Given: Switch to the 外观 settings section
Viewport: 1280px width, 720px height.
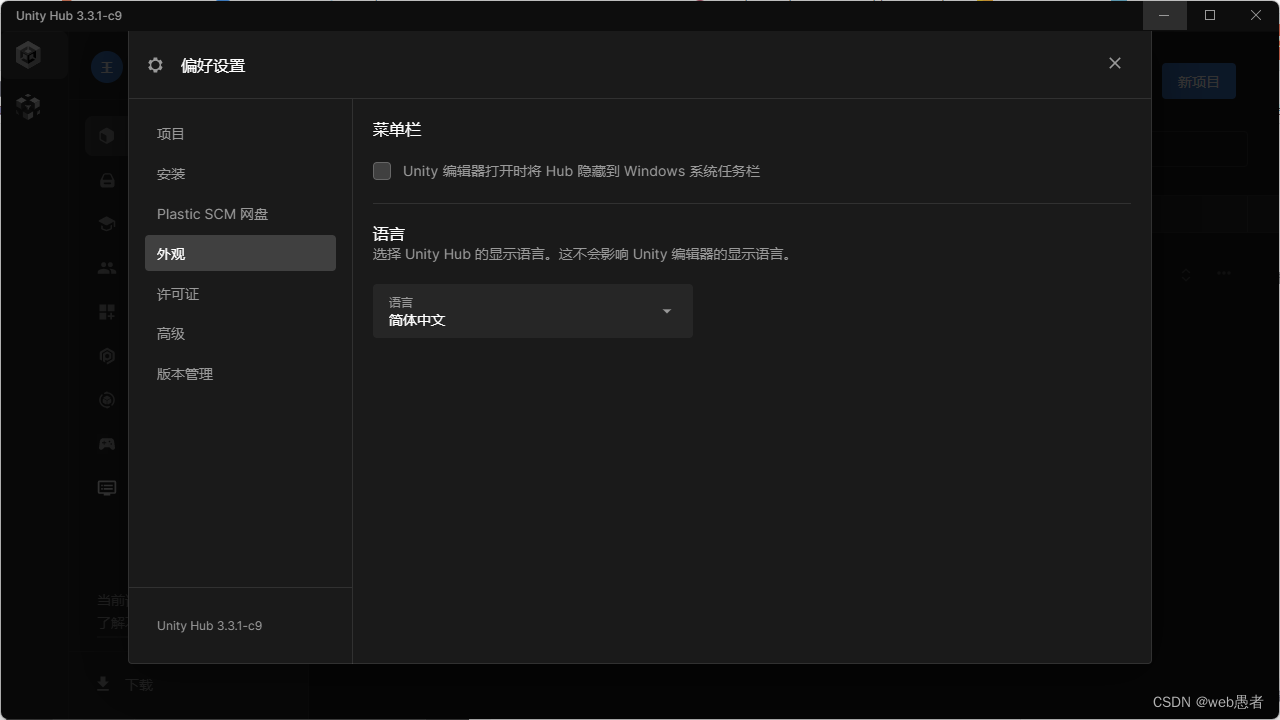Looking at the screenshot, I should (x=240, y=253).
